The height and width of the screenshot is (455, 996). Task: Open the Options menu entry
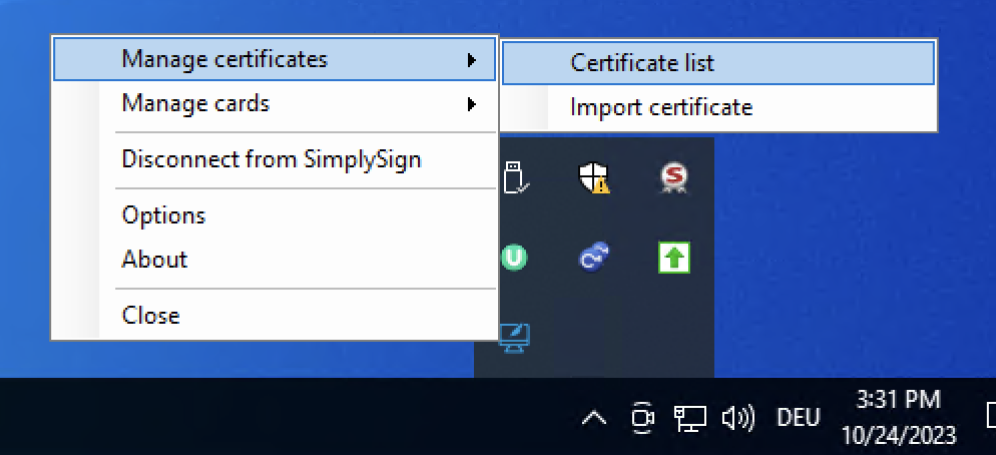point(274,215)
